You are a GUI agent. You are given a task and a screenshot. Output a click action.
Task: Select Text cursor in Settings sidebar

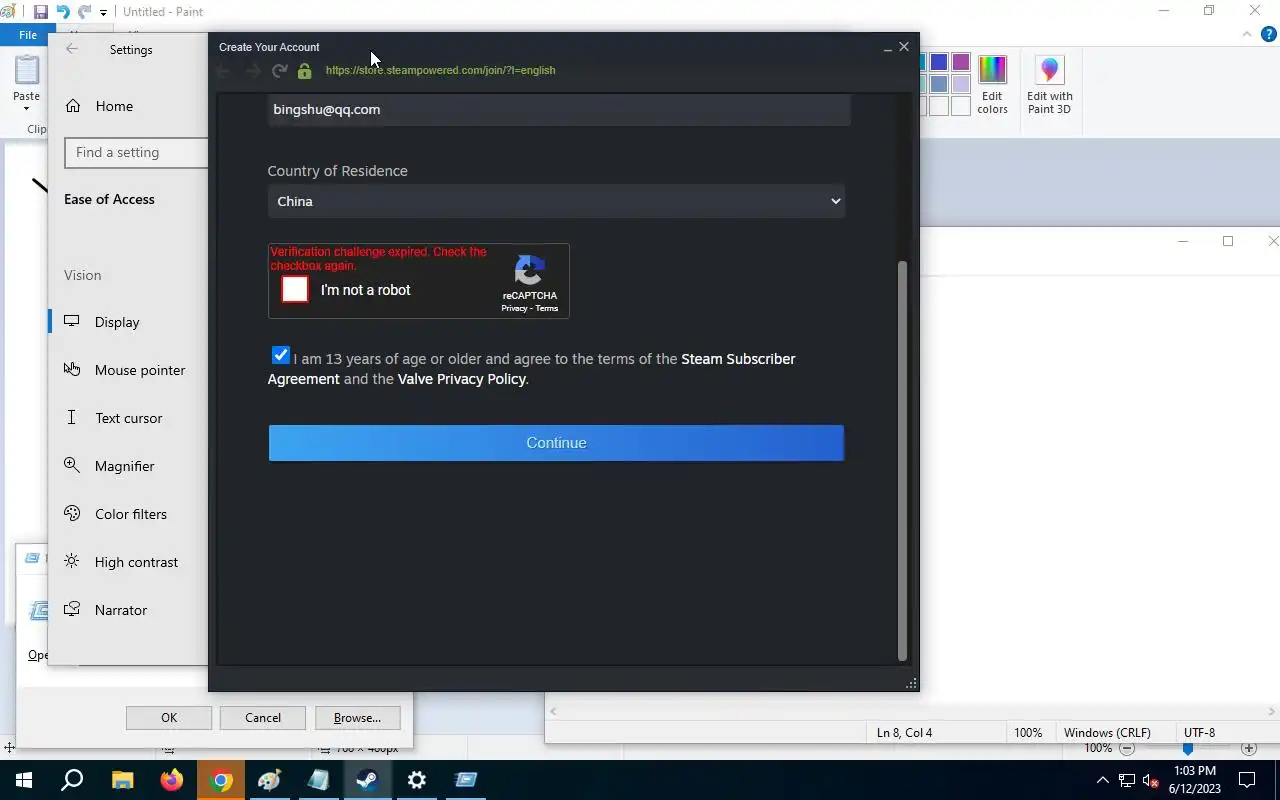(128, 418)
